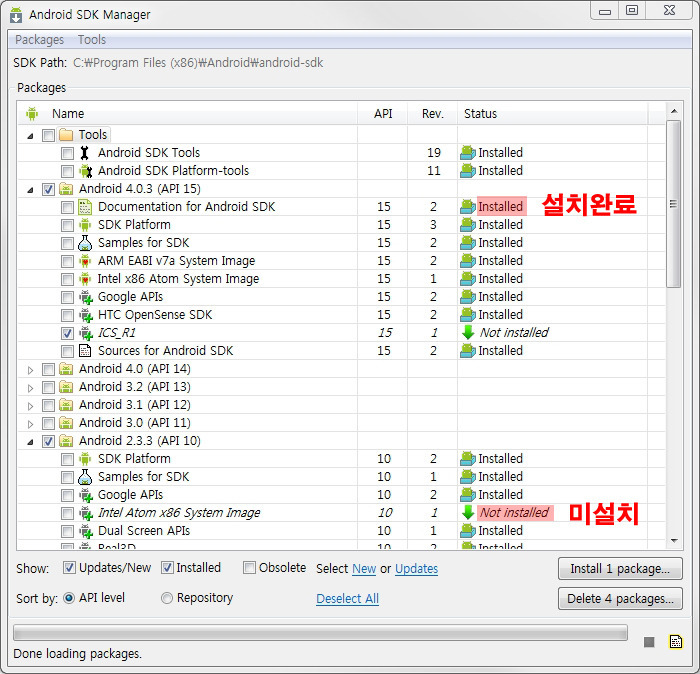Uncheck the Android 4.0.3 (API 15) checkbox
The height and width of the screenshot is (674, 700).
[48, 189]
